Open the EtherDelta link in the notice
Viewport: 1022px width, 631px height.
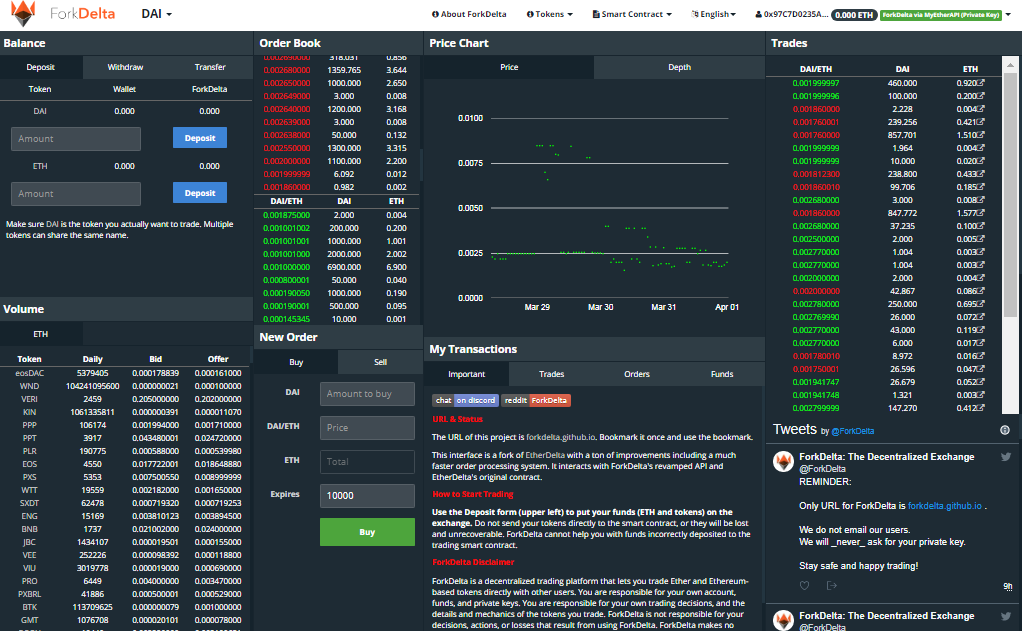click(545, 455)
